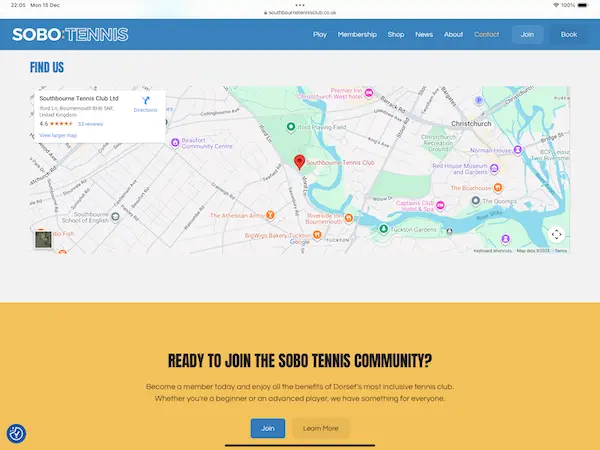Click the Directions arrow icon

[145, 101]
